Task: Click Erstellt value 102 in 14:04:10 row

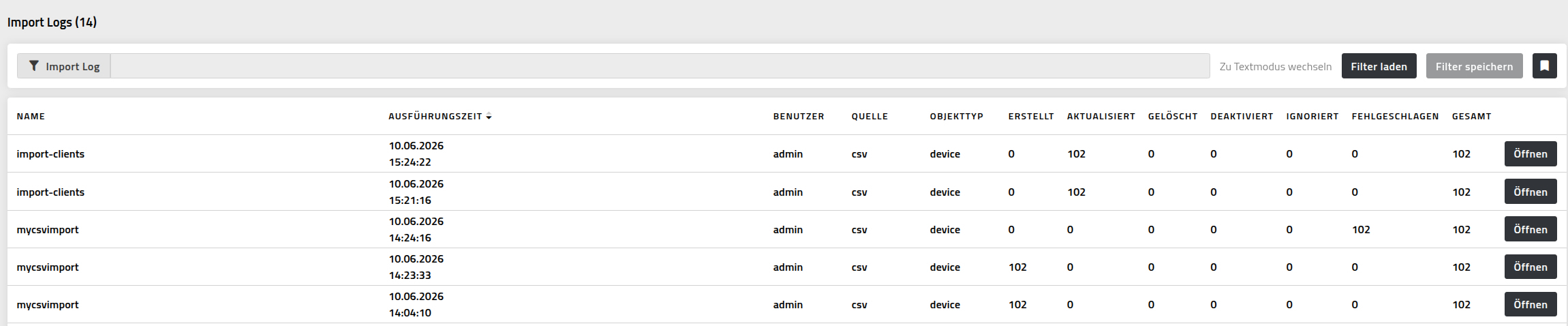Action: [x=1017, y=305]
